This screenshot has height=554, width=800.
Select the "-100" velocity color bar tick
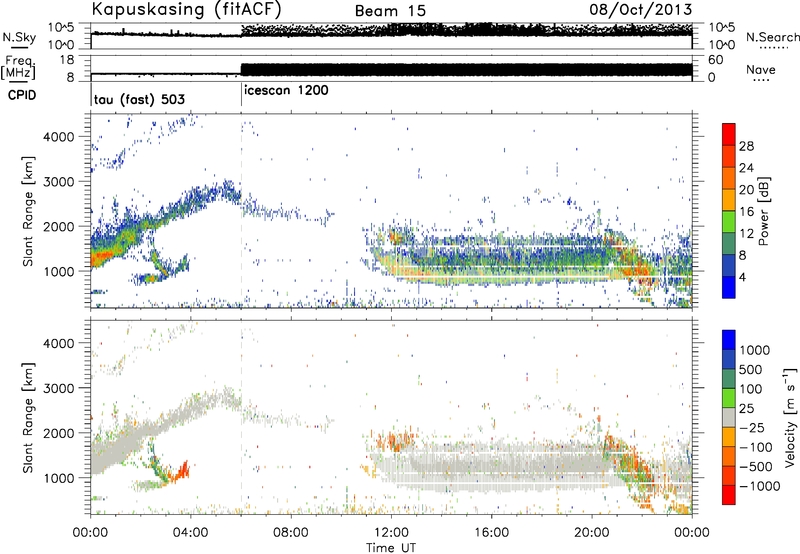coord(756,447)
